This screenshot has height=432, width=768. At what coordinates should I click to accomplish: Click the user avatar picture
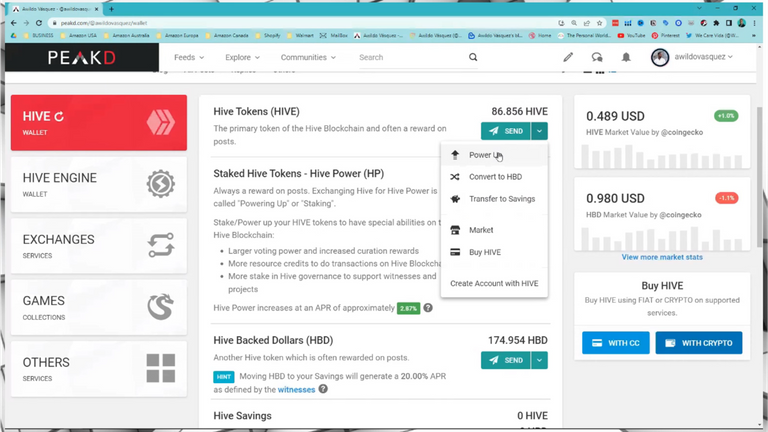click(x=660, y=57)
